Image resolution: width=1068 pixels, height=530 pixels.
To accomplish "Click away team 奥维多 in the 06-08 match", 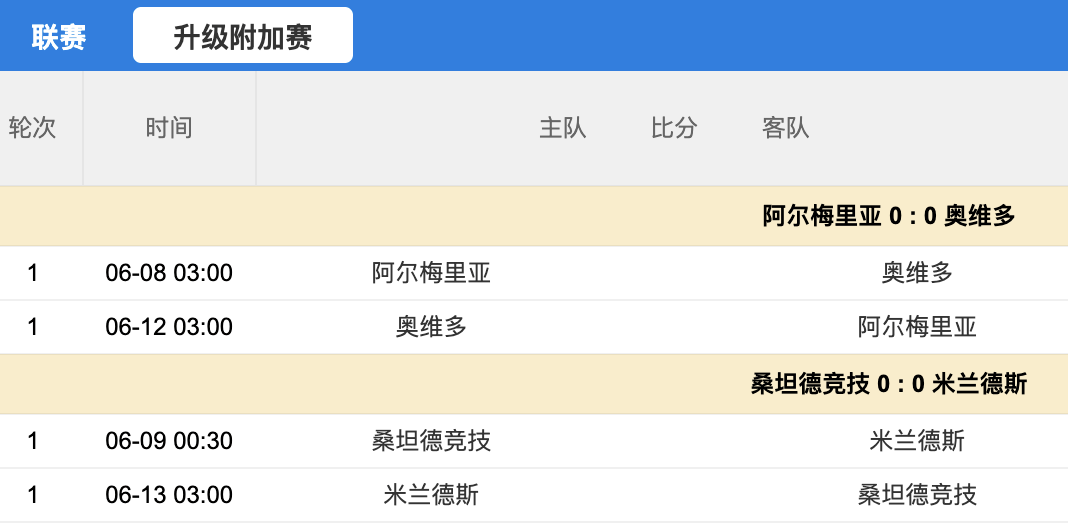I will click(917, 273).
